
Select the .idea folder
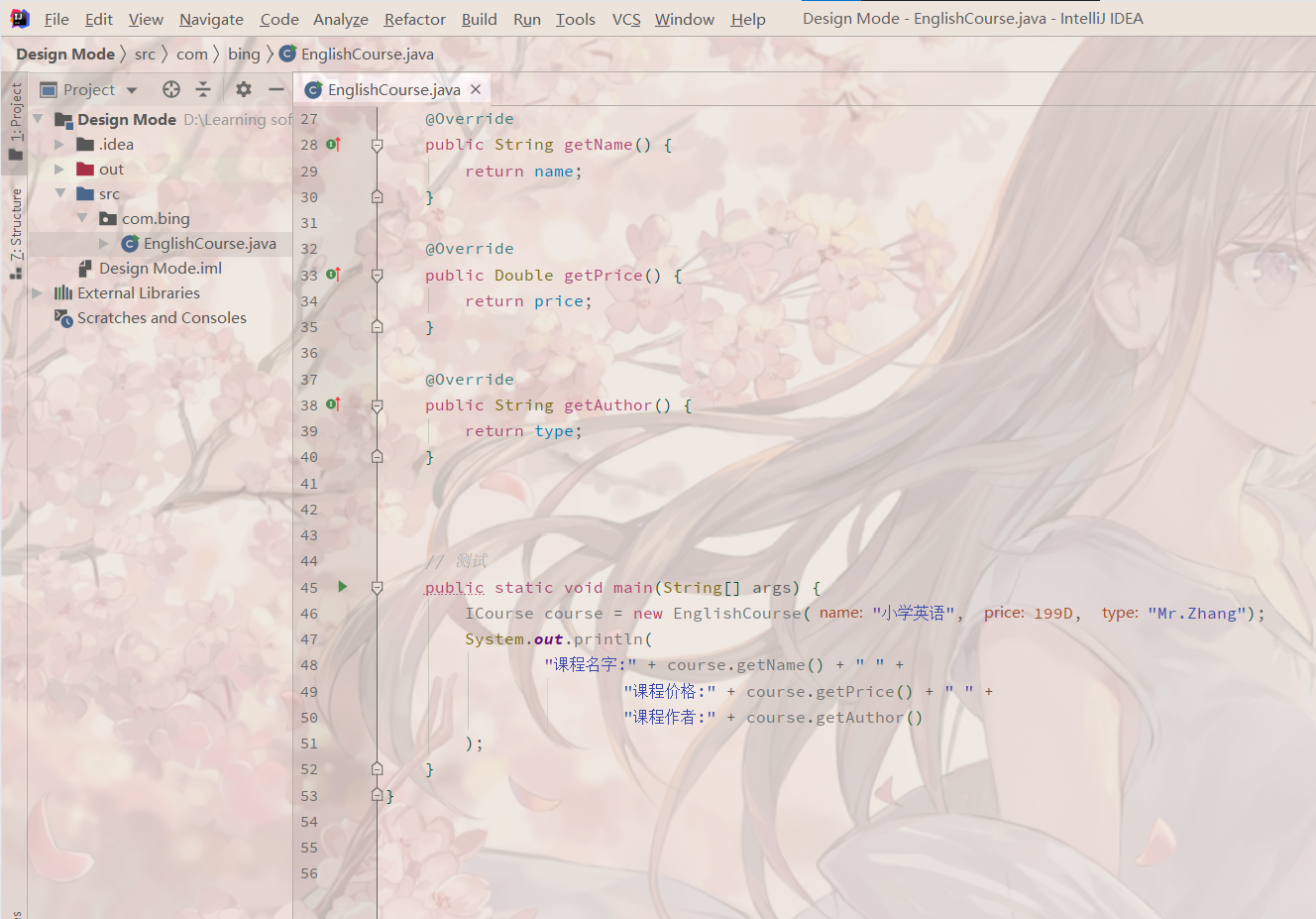click(116, 144)
